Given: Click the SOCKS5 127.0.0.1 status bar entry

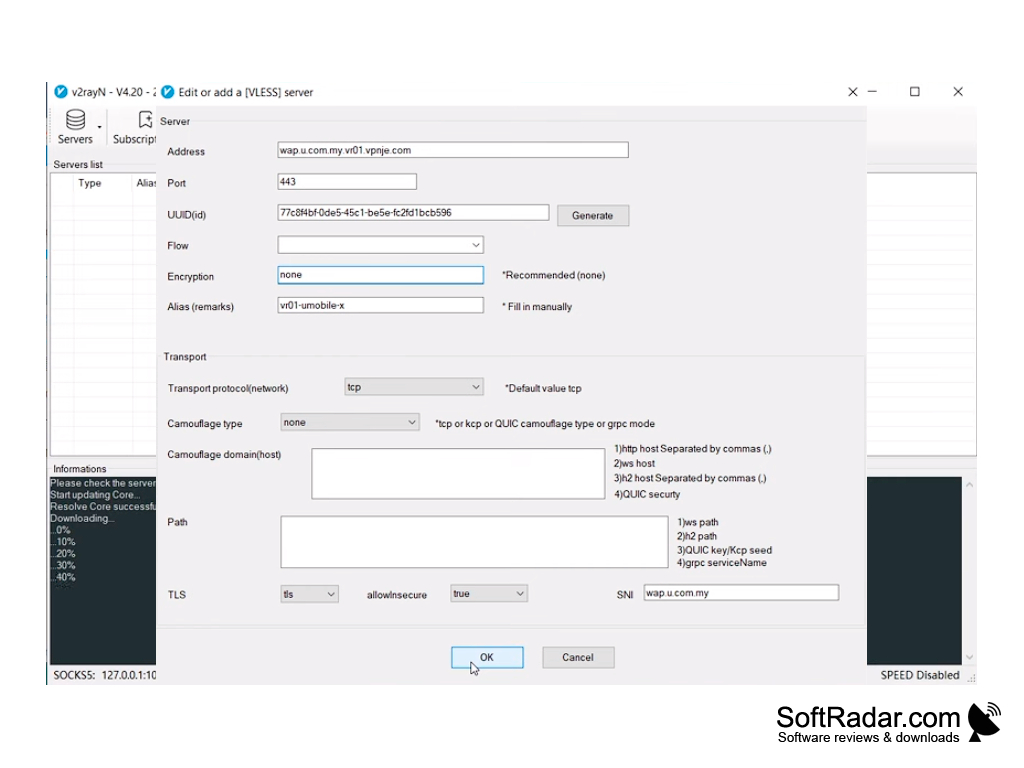Looking at the screenshot, I should coord(104,675).
